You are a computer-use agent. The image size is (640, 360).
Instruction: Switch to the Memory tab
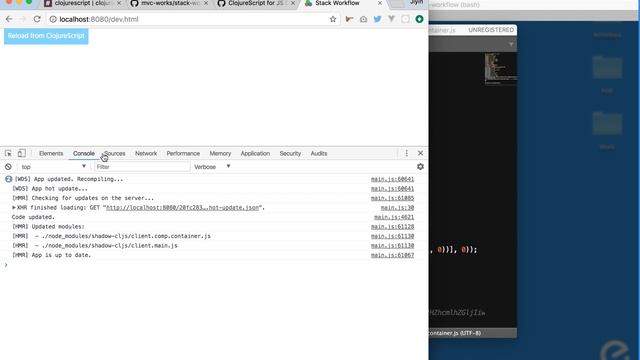(x=220, y=153)
